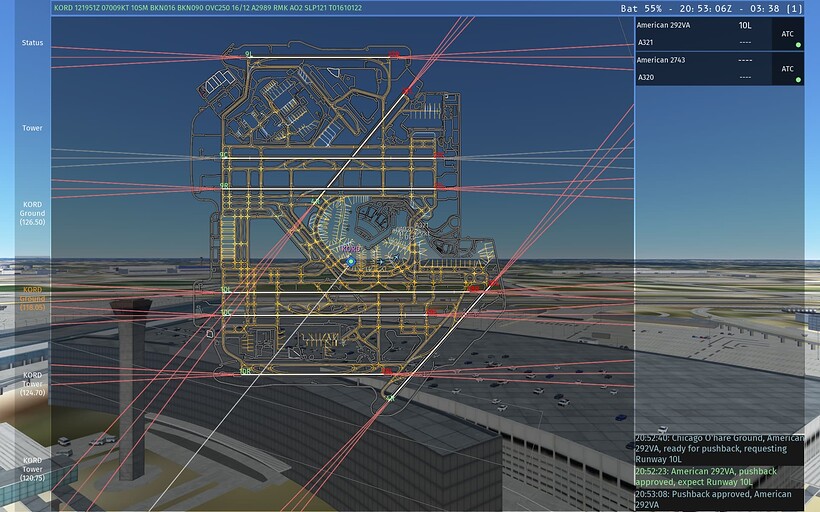820x512 pixels.
Task: Click the red 27L runway end label
Action: 440,186
